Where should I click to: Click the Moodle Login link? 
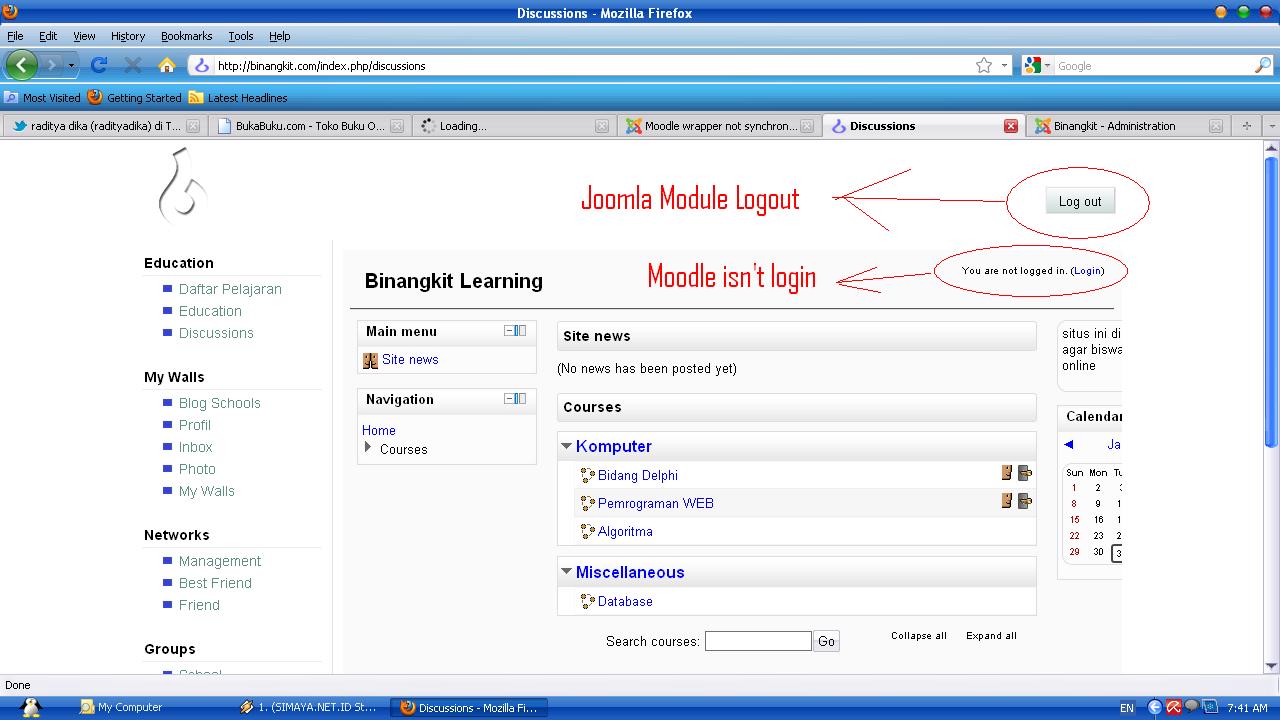click(x=1088, y=271)
